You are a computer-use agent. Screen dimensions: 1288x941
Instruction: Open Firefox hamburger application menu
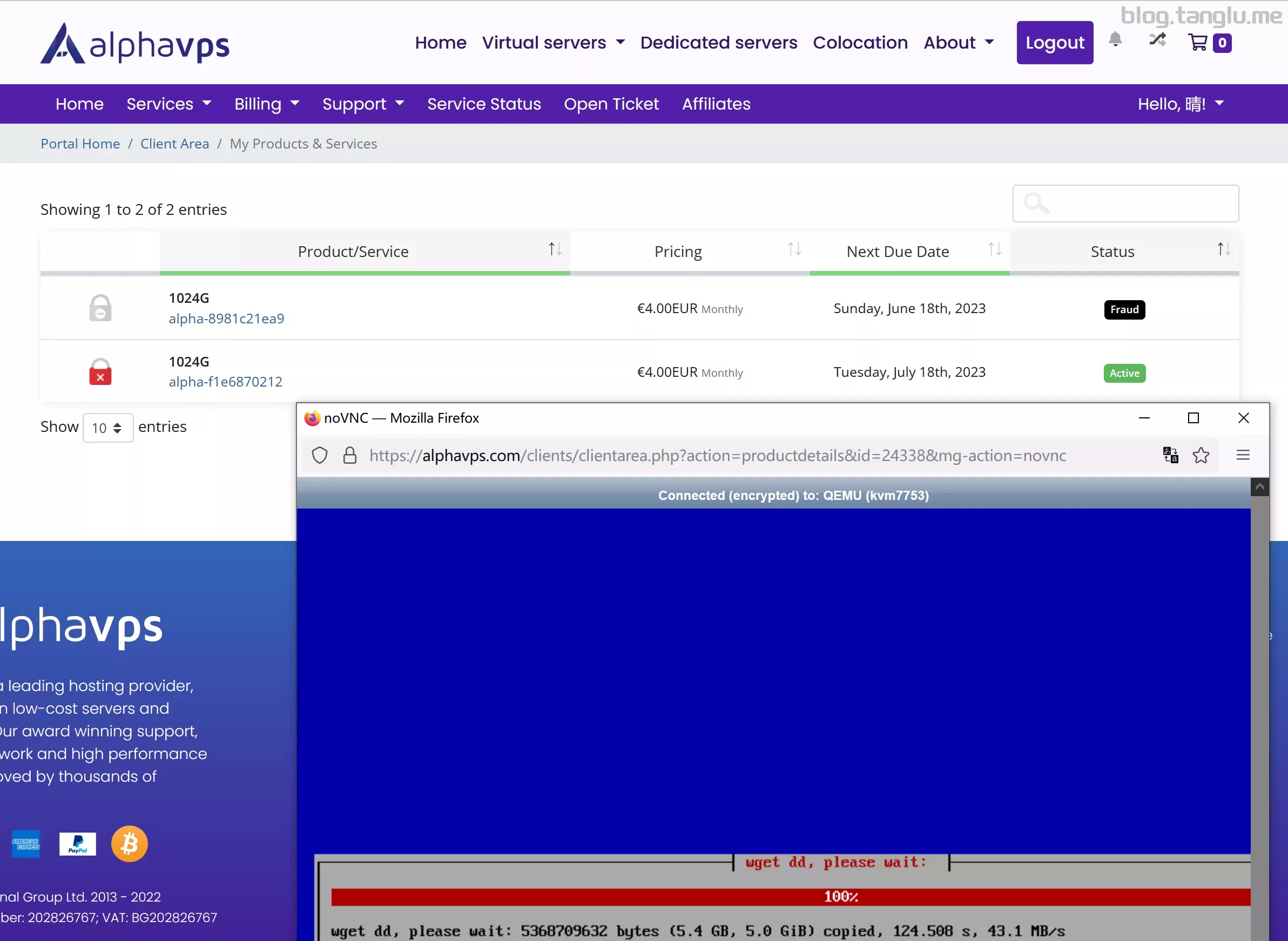[1243, 455]
